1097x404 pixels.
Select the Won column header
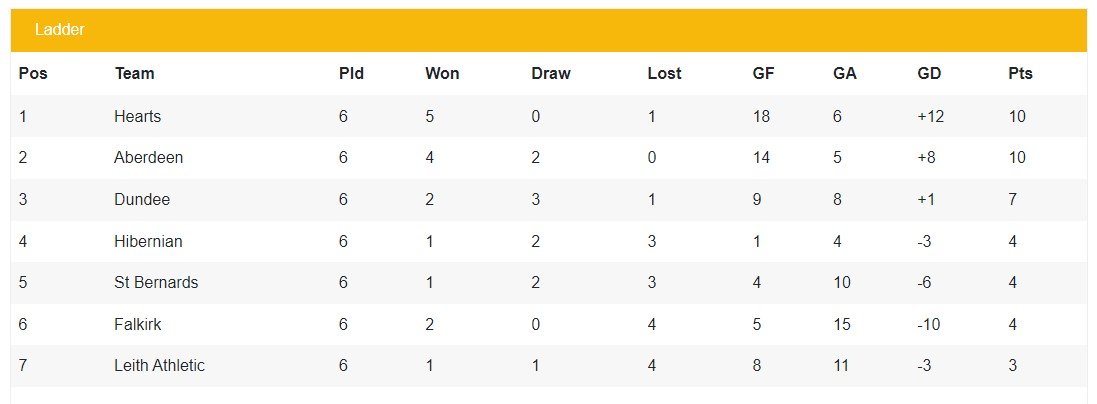click(442, 73)
